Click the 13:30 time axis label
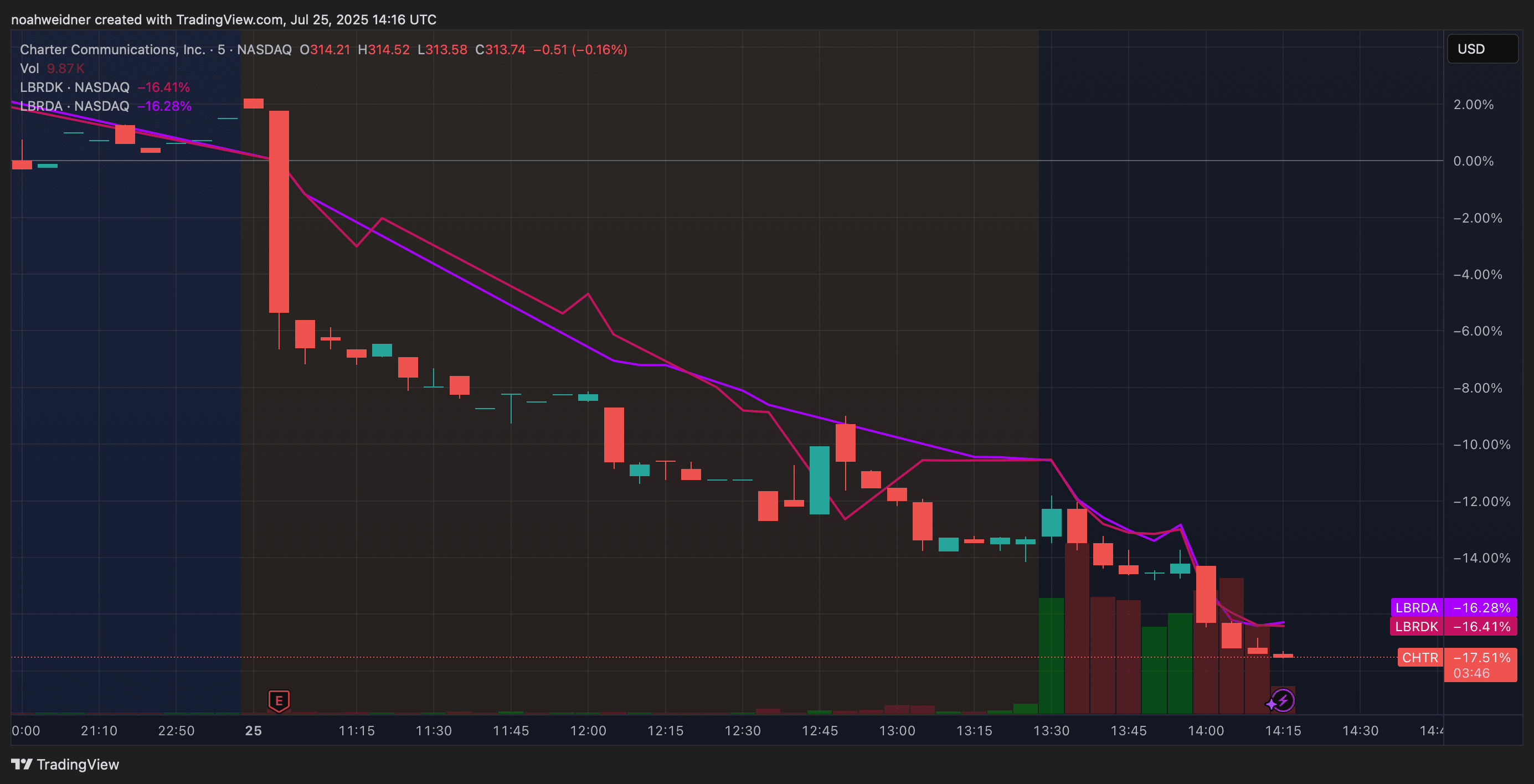The width and height of the screenshot is (1534, 784). [x=1051, y=730]
